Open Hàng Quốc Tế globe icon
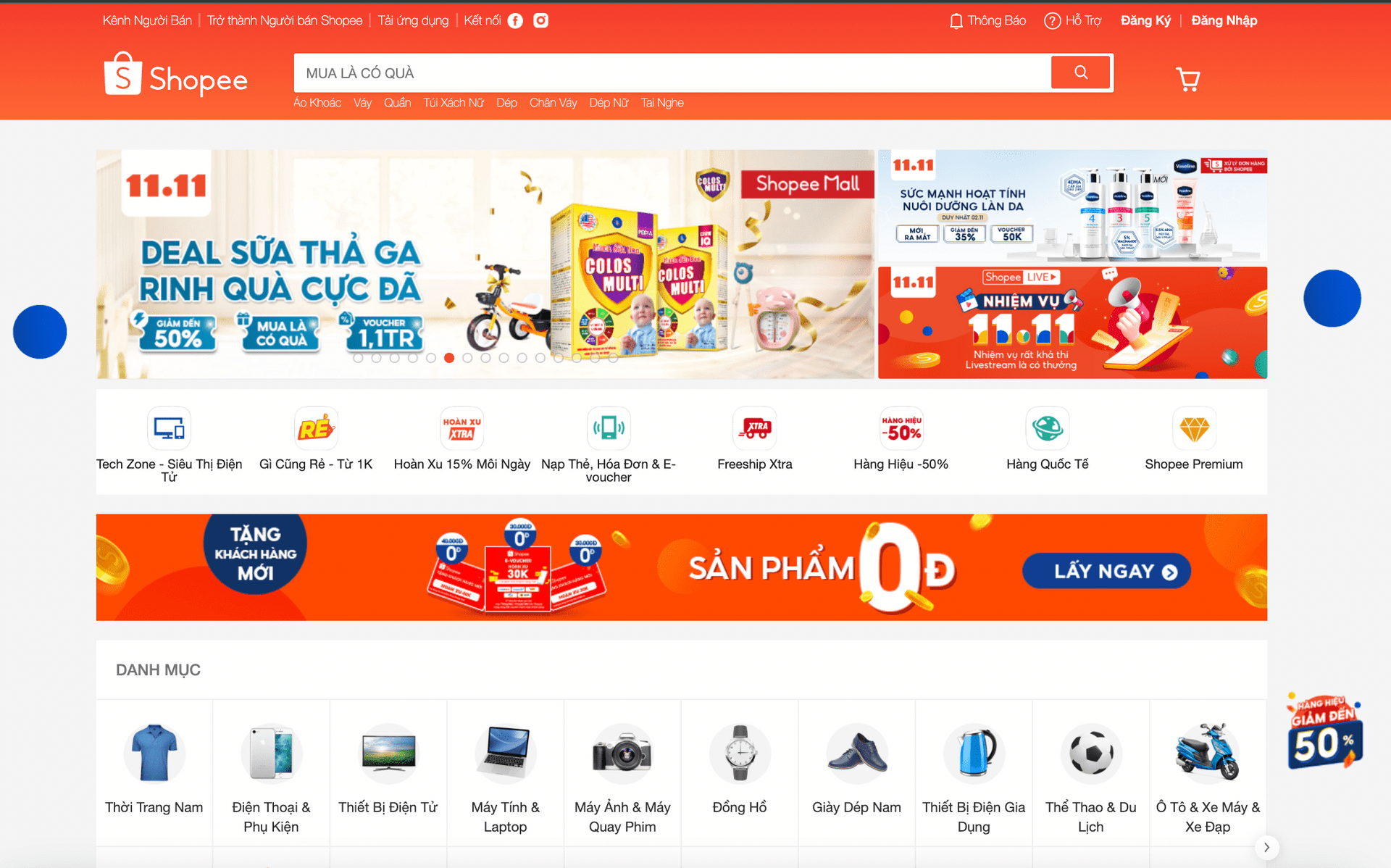 pyautogui.click(x=1048, y=428)
